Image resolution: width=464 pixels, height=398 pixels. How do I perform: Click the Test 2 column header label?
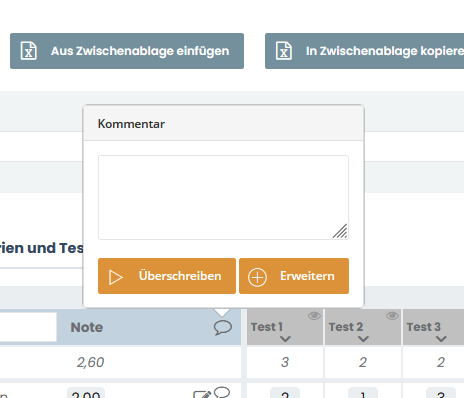tap(346, 327)
